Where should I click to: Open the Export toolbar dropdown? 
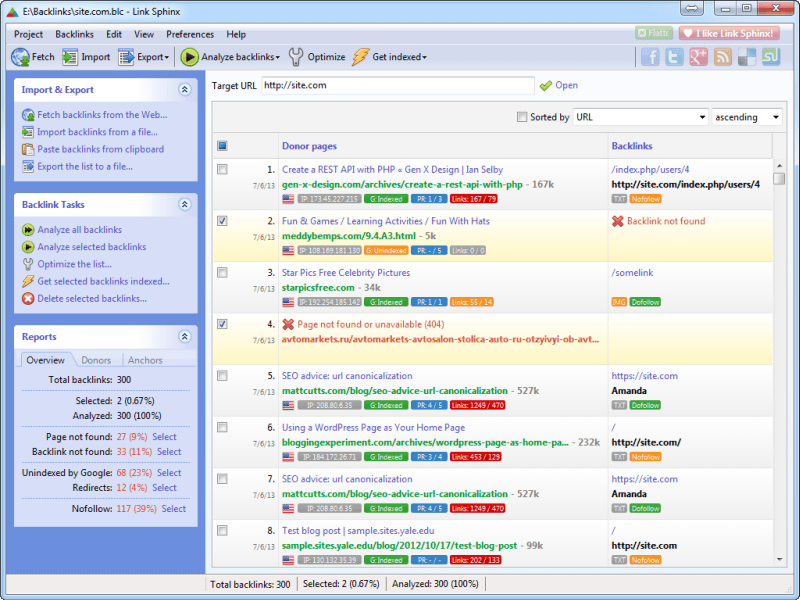(x=167, y=58)
